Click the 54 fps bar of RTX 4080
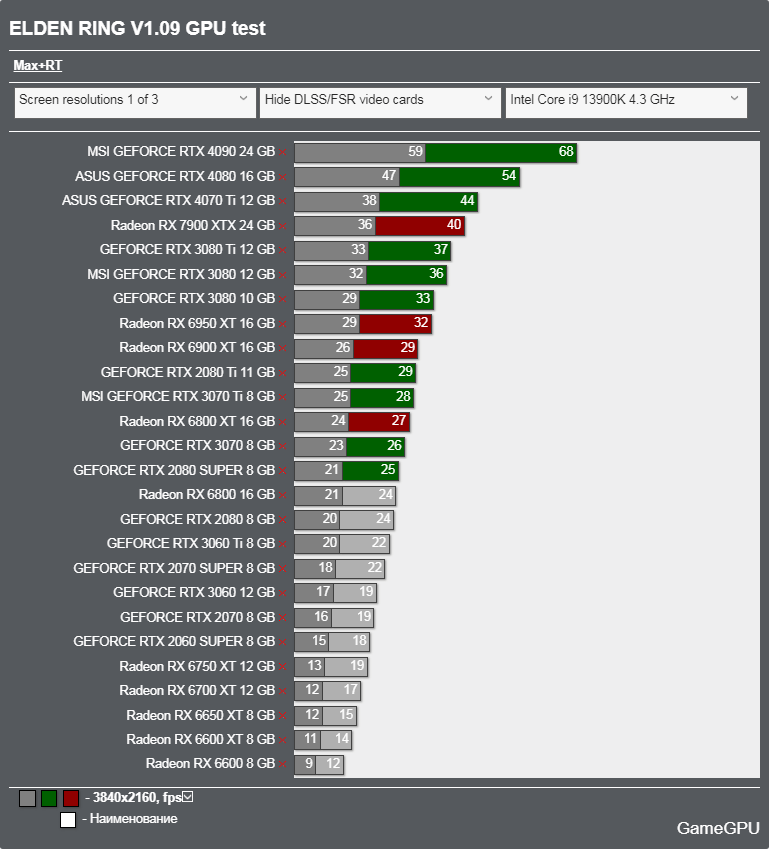This screenshot has height=849, width=769. tap(459, 177)
